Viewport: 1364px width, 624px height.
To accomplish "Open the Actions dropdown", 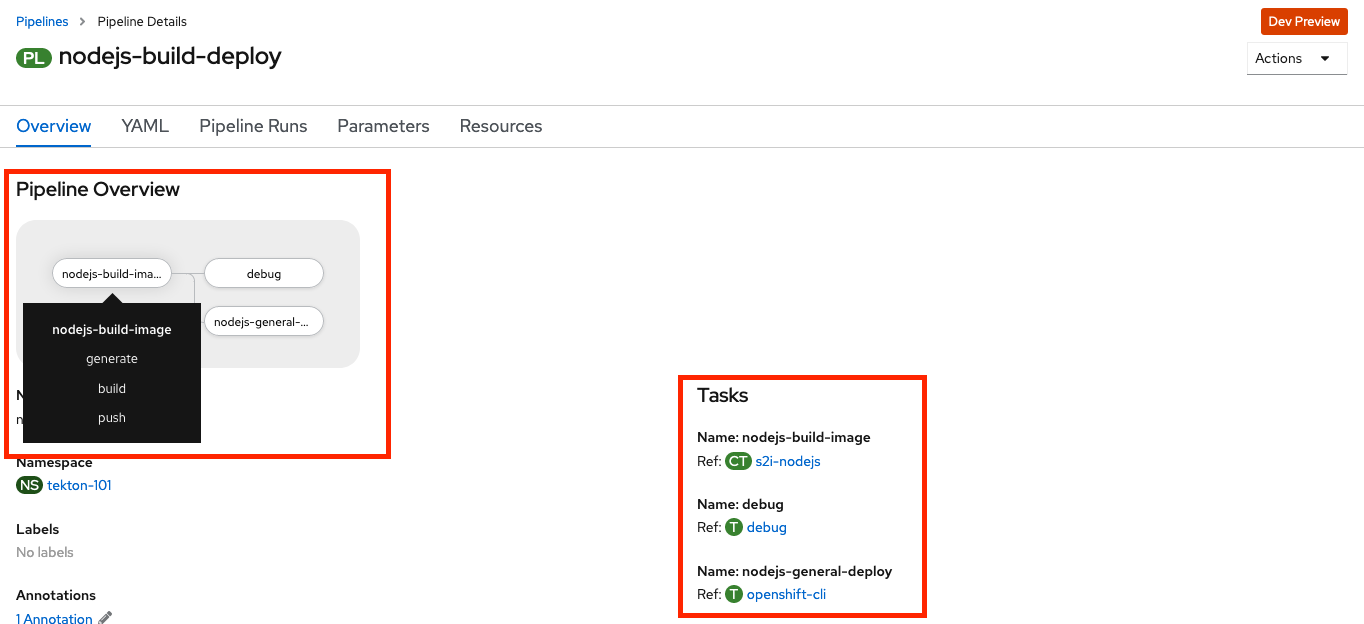I will coord(1297,58).
